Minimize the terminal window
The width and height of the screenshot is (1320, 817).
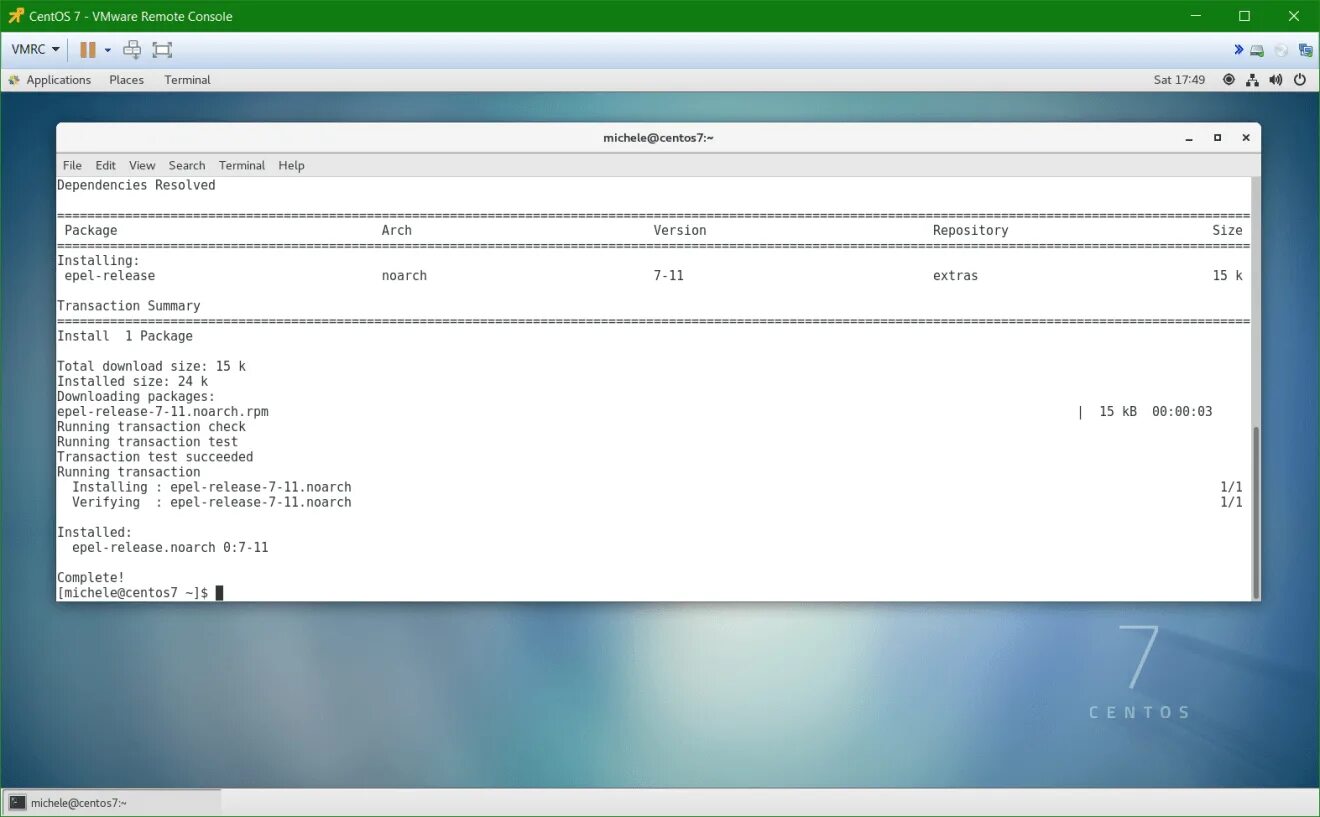[1189, 138]
